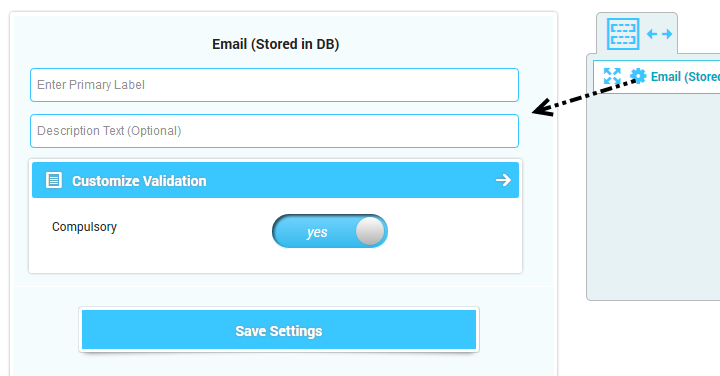Viewport: 720px width, 376px height.
Task: Click the four-arrow expand icon beside Email field
Action: click(x=612, y=76)
